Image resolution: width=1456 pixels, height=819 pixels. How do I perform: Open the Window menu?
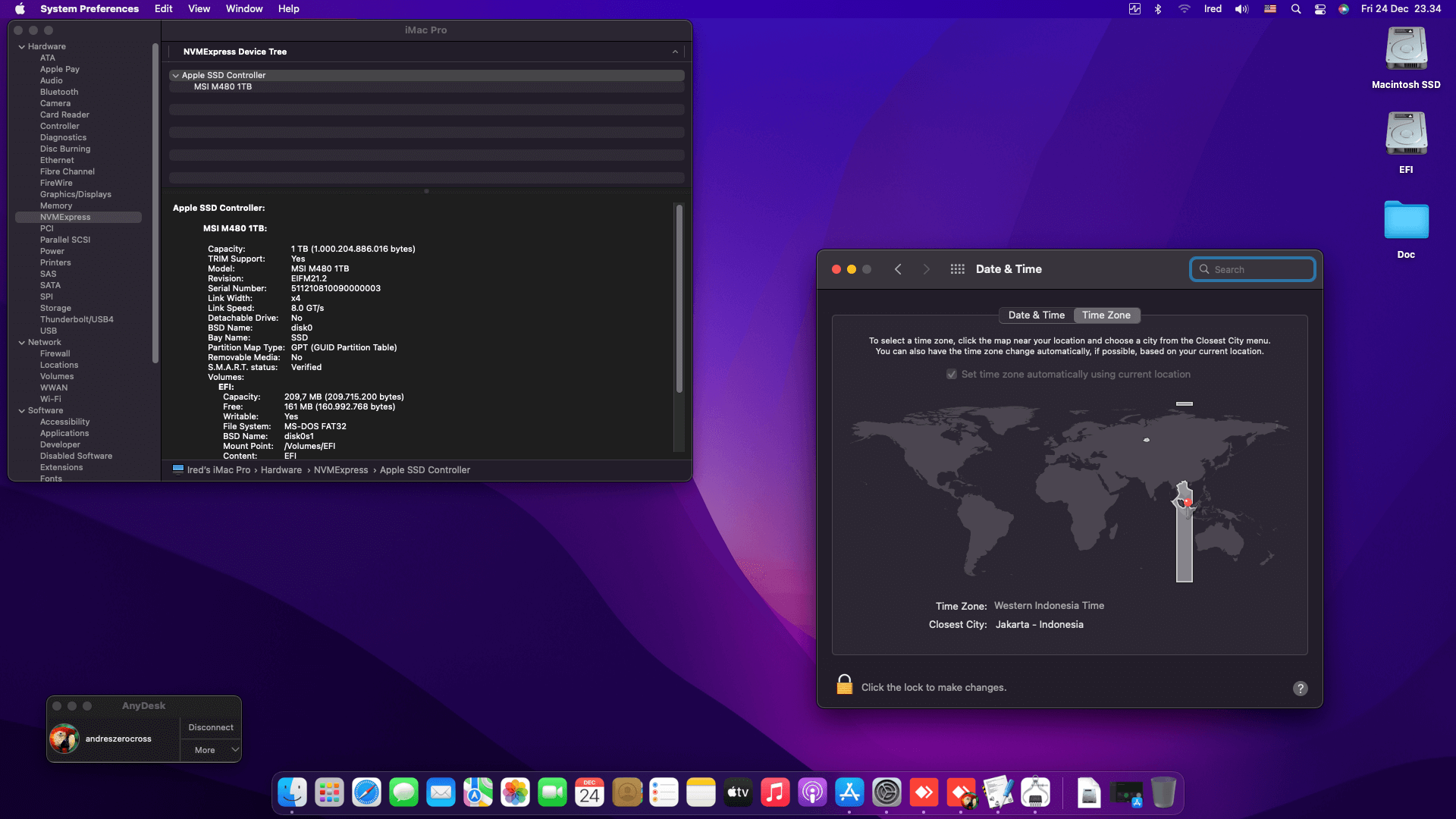click(244, 9)
